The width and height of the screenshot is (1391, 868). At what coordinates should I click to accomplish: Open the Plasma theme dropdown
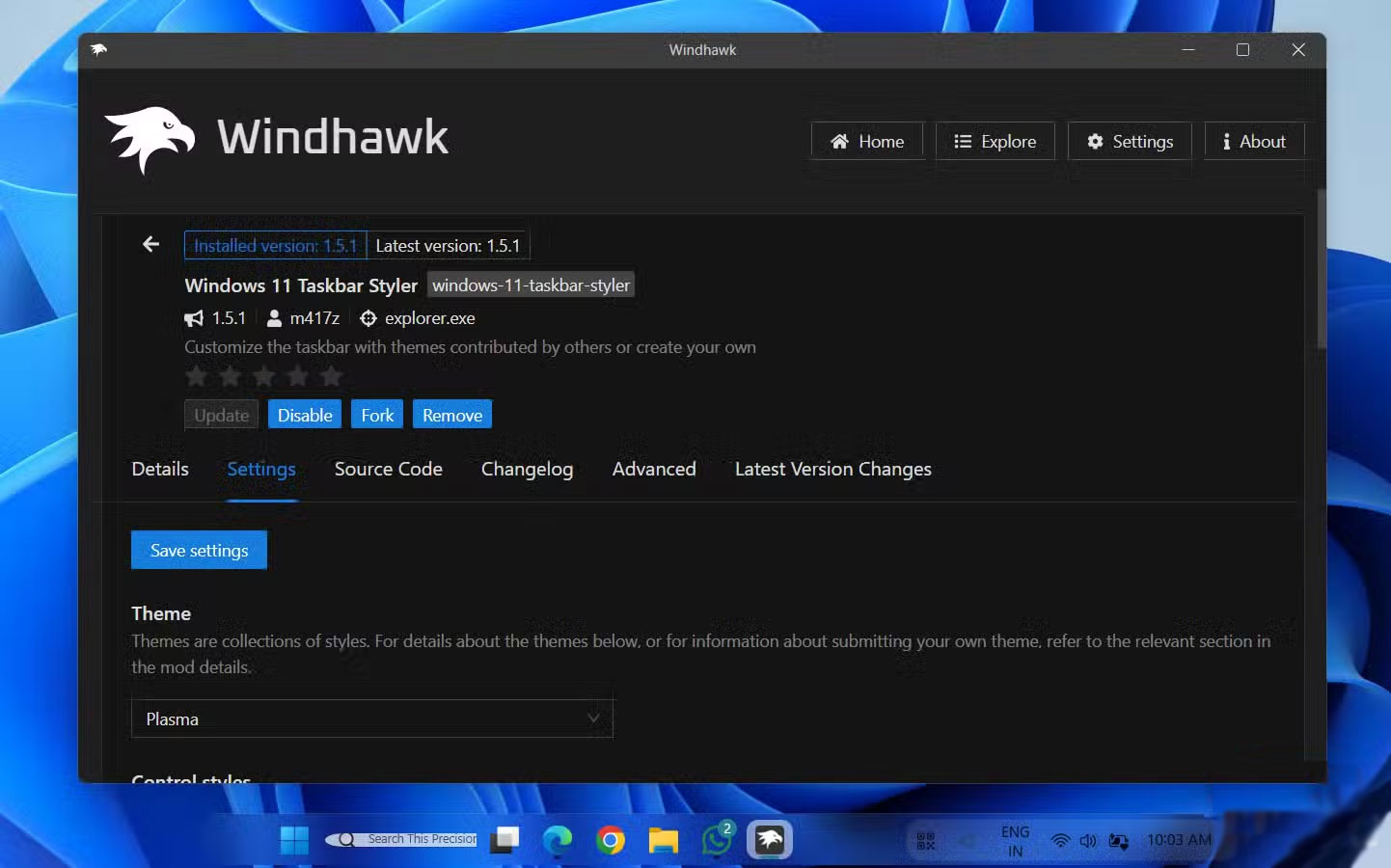point(372,719)
